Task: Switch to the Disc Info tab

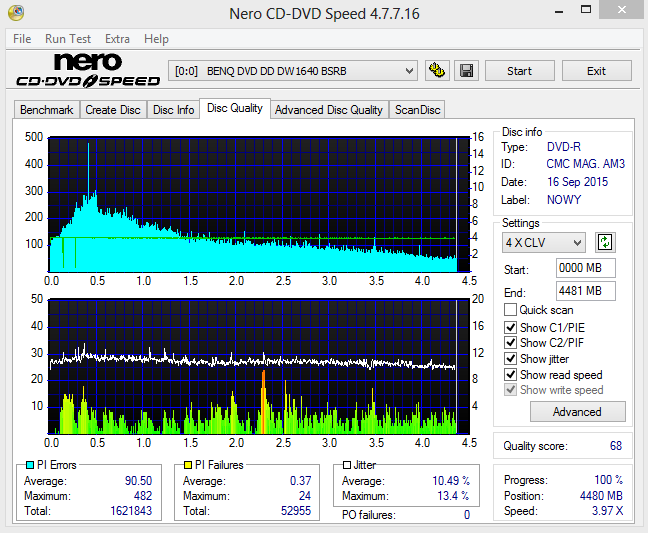Action: click(x=174, y=110)
